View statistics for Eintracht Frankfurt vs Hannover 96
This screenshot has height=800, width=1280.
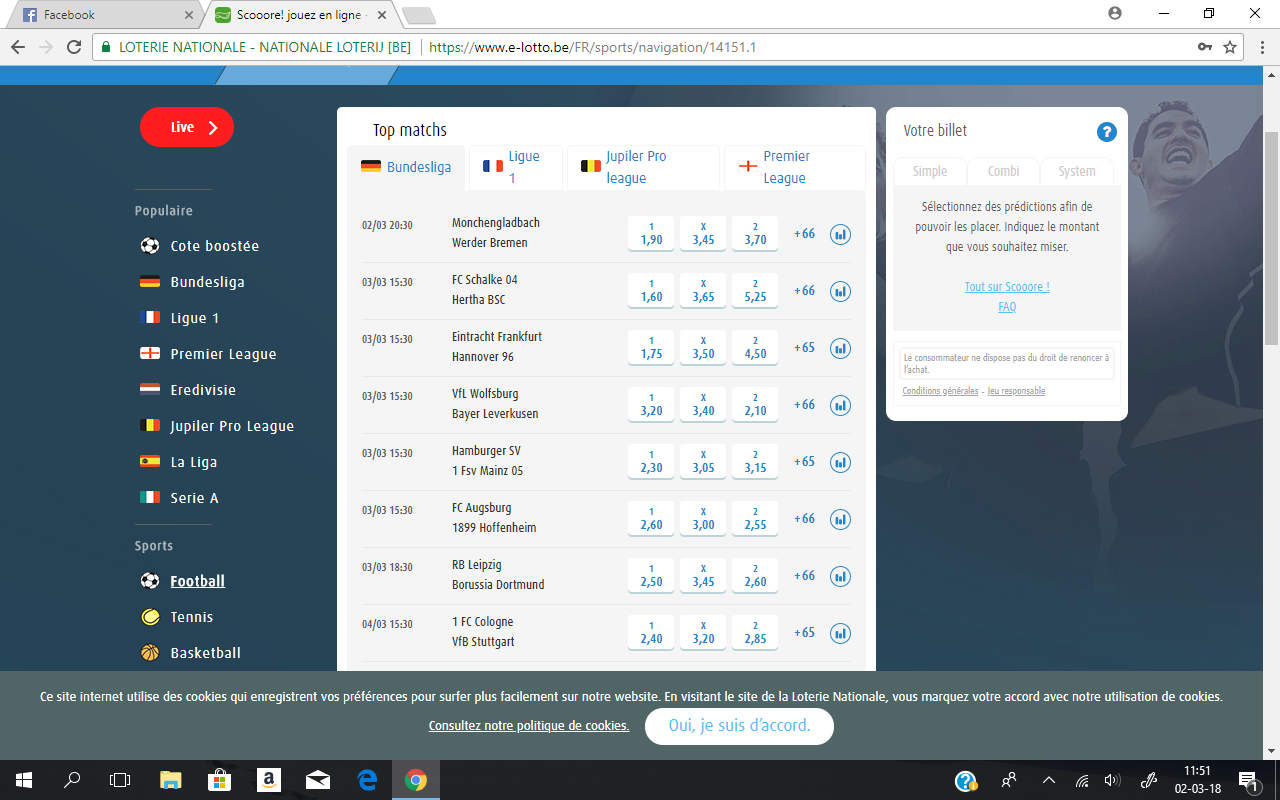point(840,348)
